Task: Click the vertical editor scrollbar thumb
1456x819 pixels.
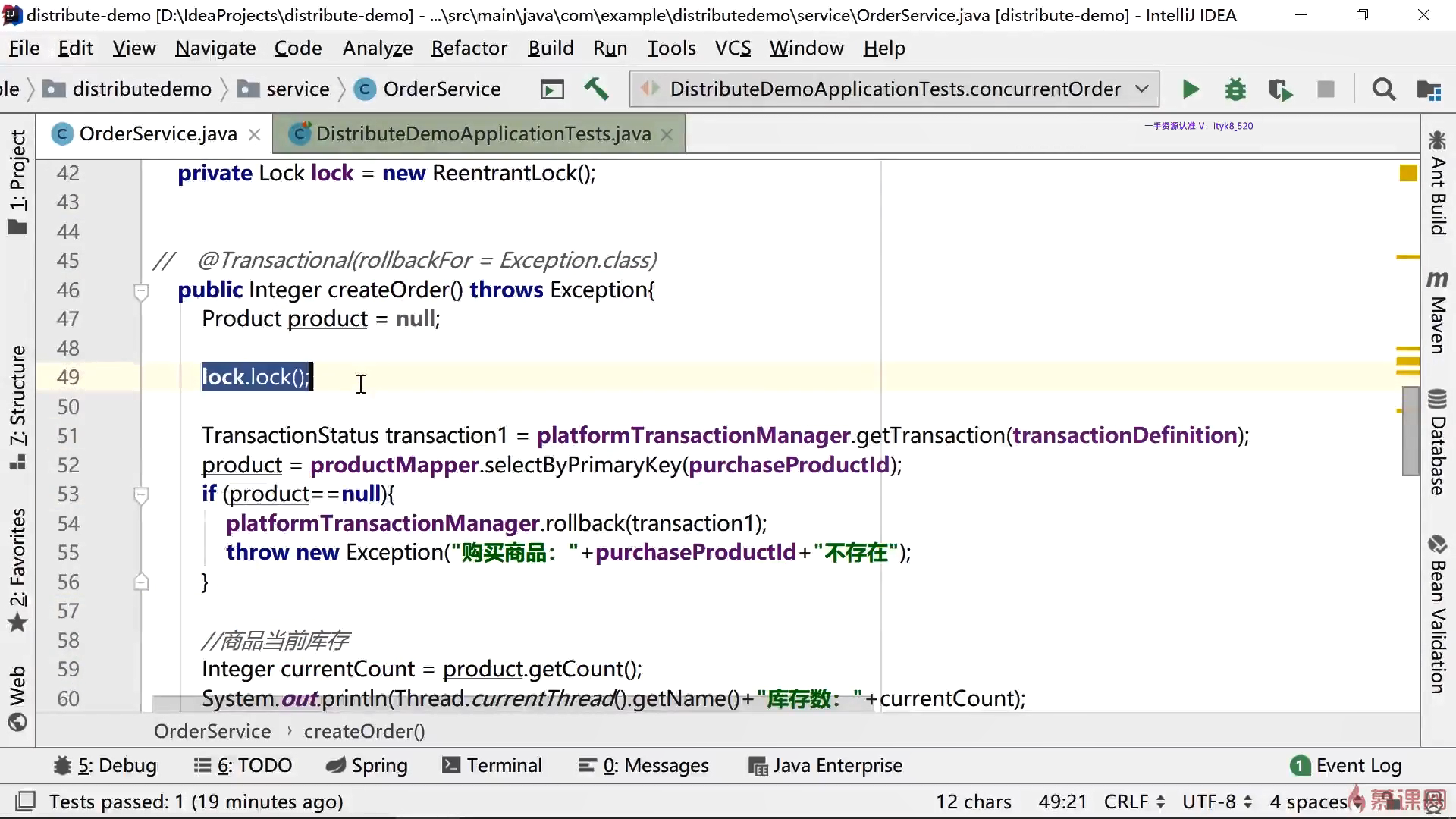Action: click(1410, 431)
